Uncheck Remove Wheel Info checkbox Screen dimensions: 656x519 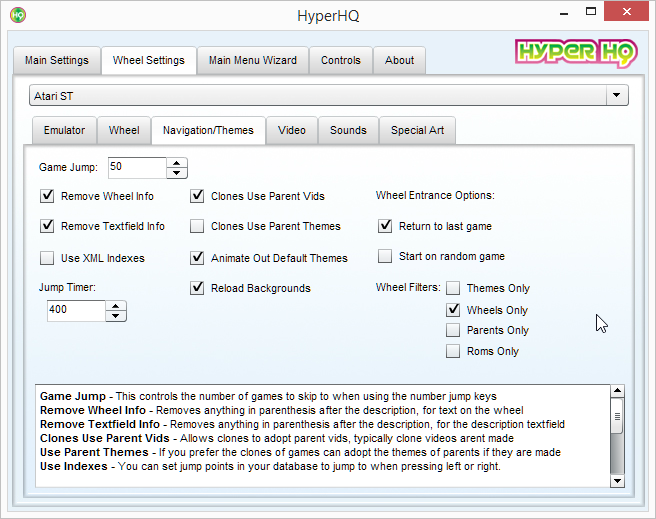click(x=47, y=196)
